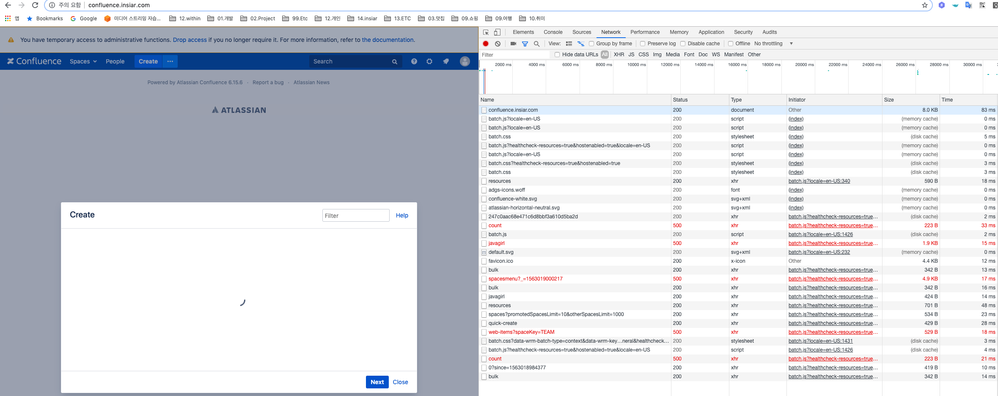
Task: Select the confluence.insiar.com document request row
Action: [x=738, y=110]
